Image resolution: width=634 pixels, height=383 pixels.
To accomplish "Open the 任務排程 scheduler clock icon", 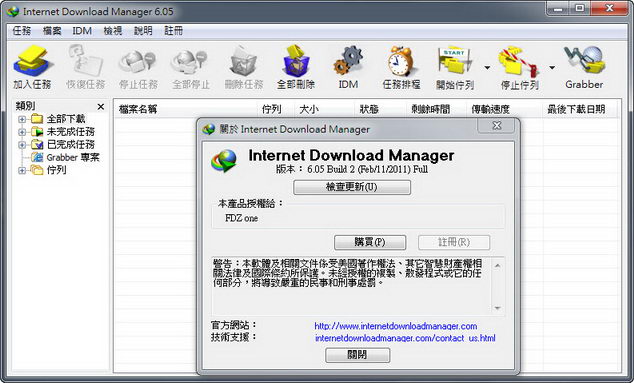I will (x=401, y=61).
